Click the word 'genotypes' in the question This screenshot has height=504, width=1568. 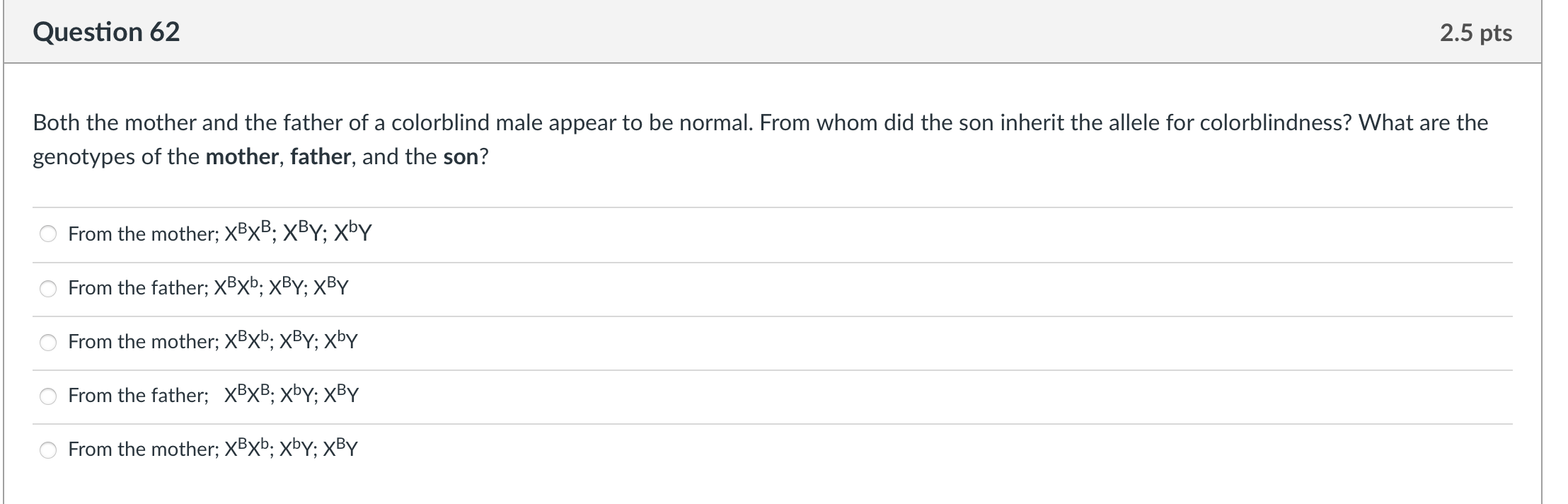pos(84,156)
